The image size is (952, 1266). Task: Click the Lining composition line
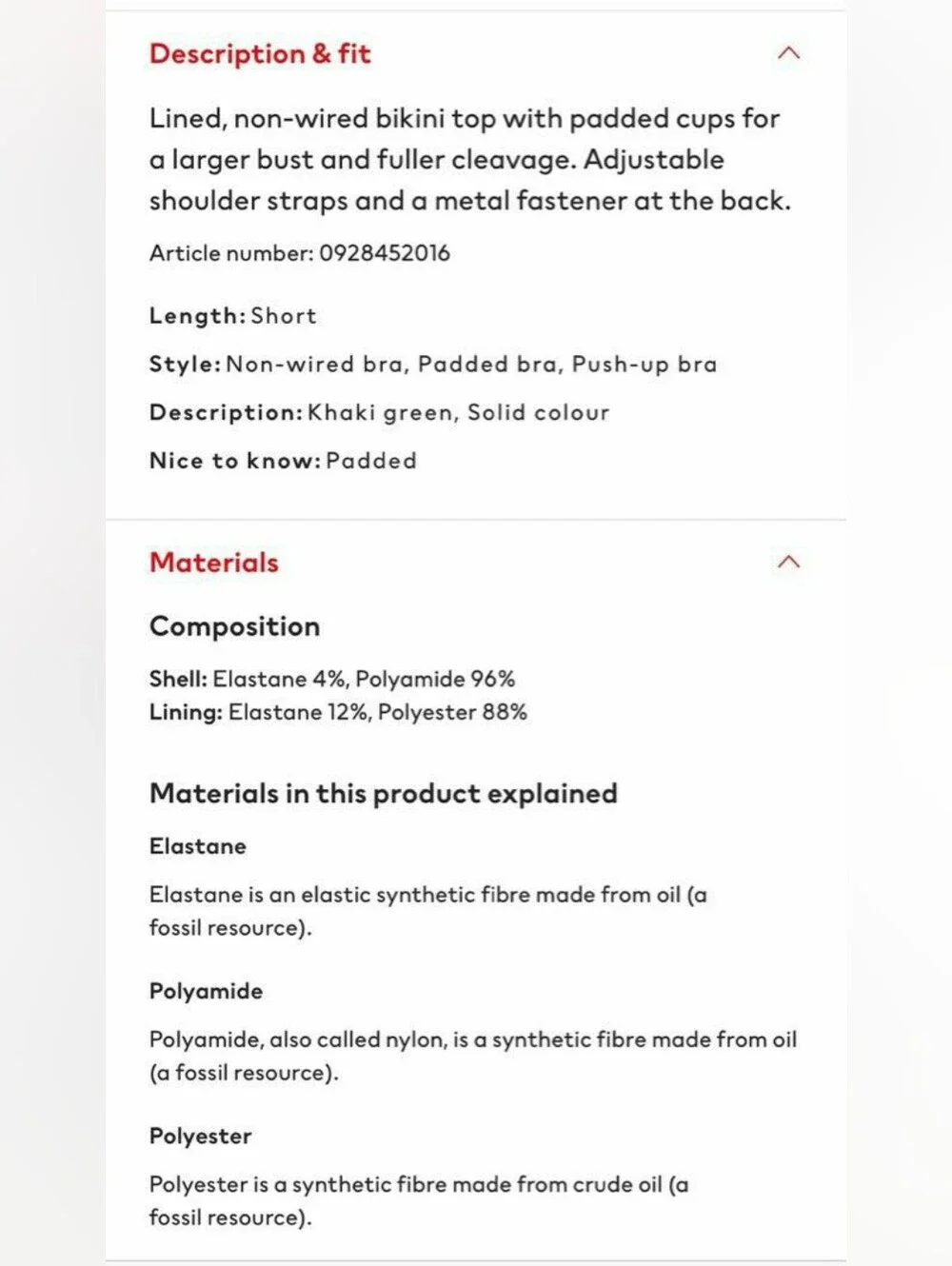(338, 712)
